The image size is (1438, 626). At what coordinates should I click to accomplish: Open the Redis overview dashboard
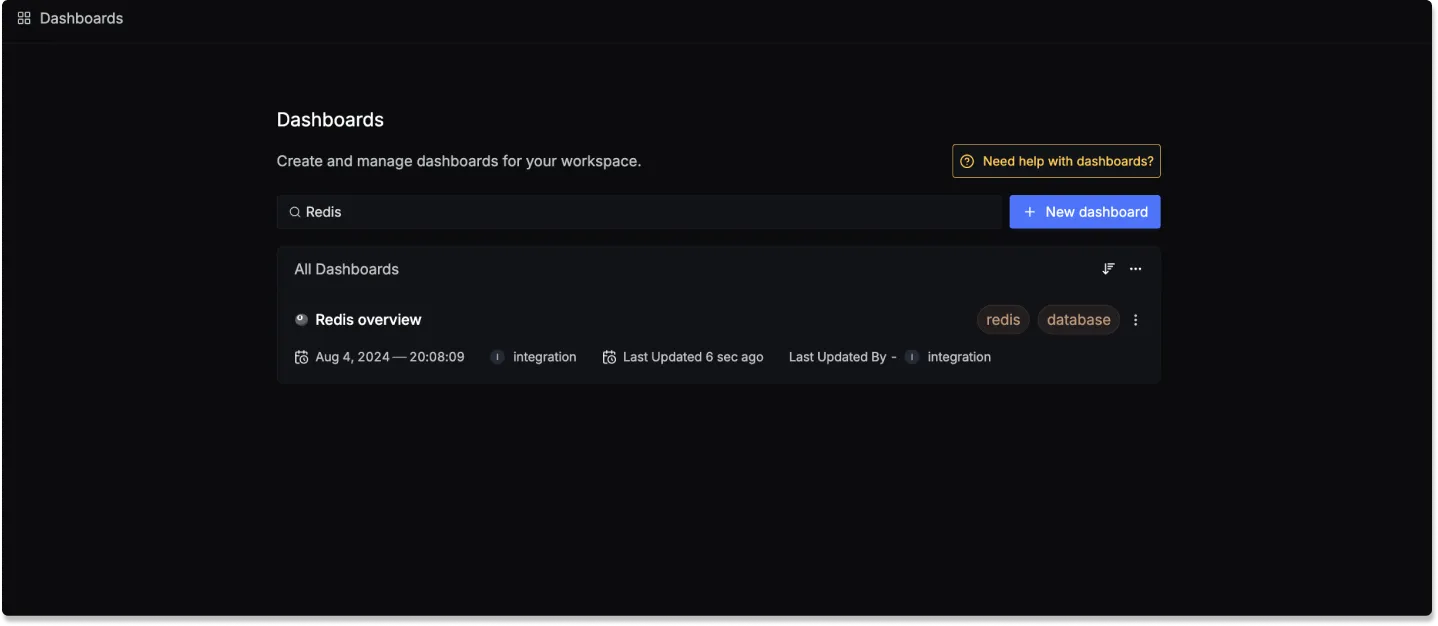click(x=368, y=320)
